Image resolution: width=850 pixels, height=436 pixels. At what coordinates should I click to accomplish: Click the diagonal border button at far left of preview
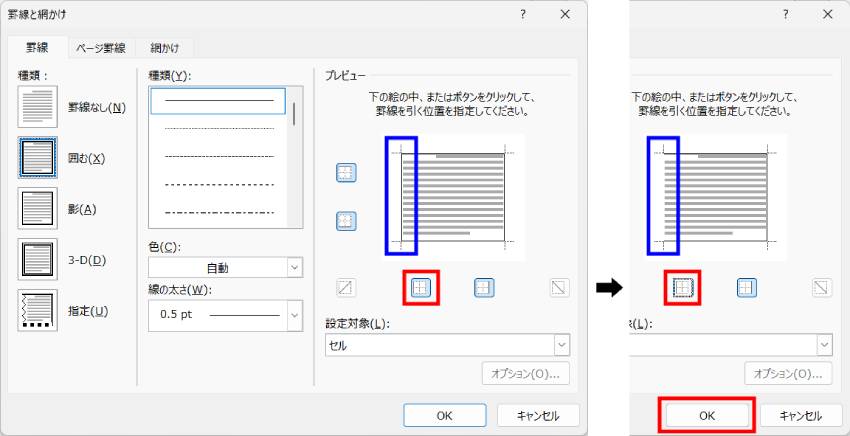346,288
